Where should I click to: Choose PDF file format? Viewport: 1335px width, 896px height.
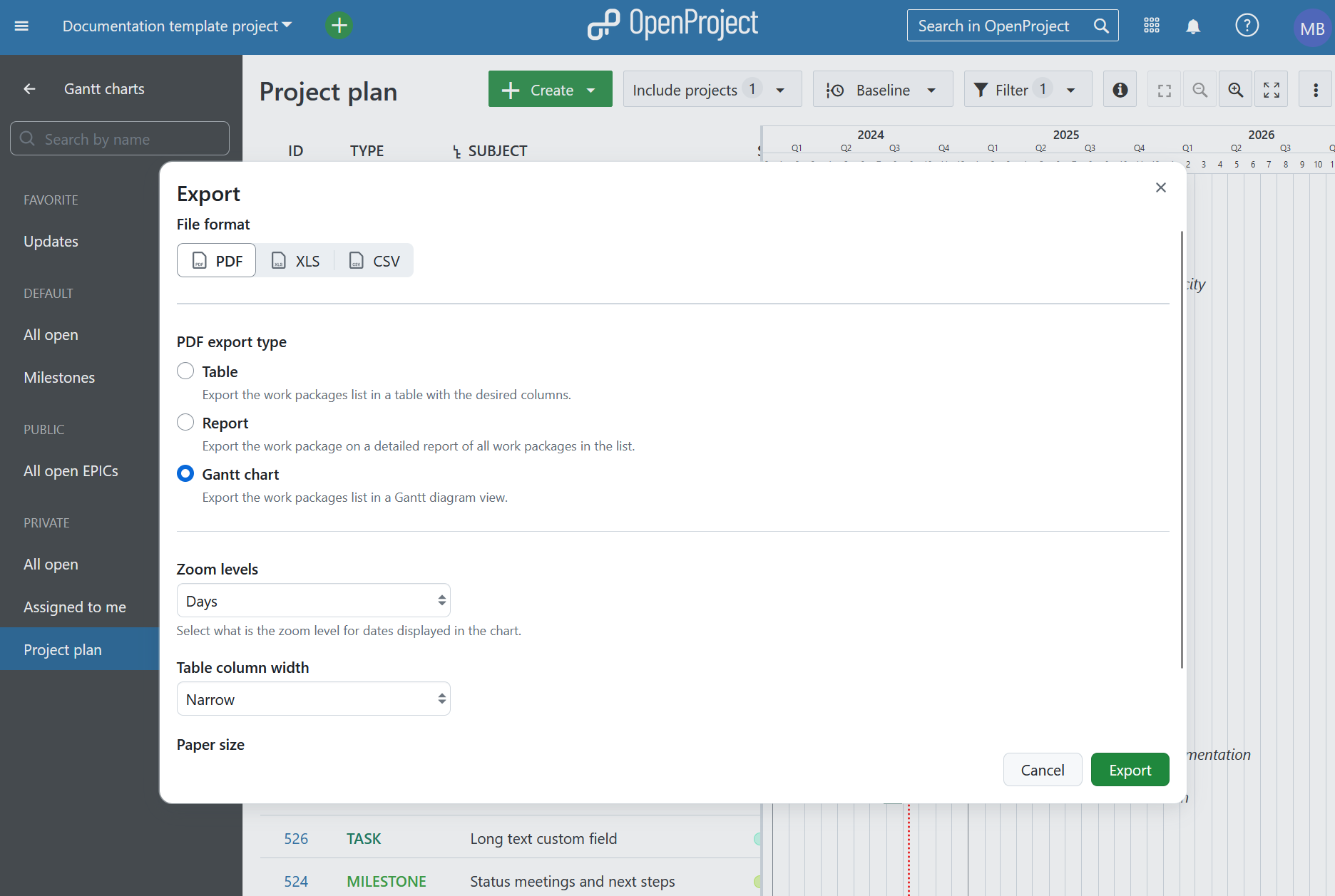pos(217,261)
